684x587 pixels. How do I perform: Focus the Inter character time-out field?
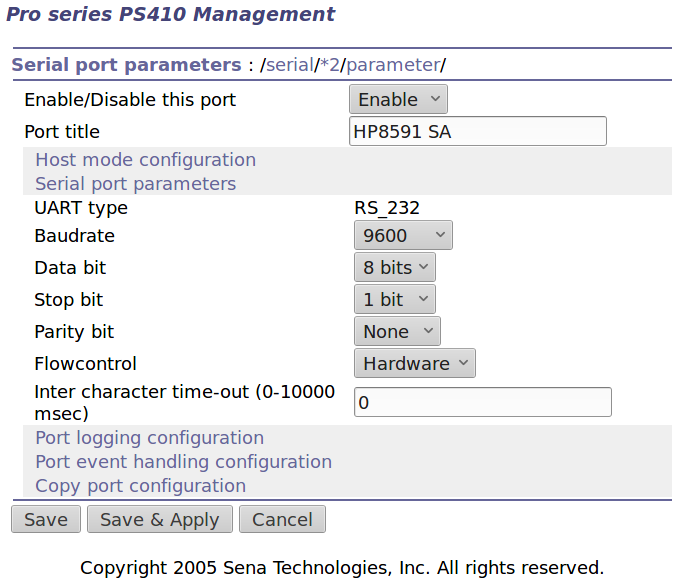click(482, 402)
